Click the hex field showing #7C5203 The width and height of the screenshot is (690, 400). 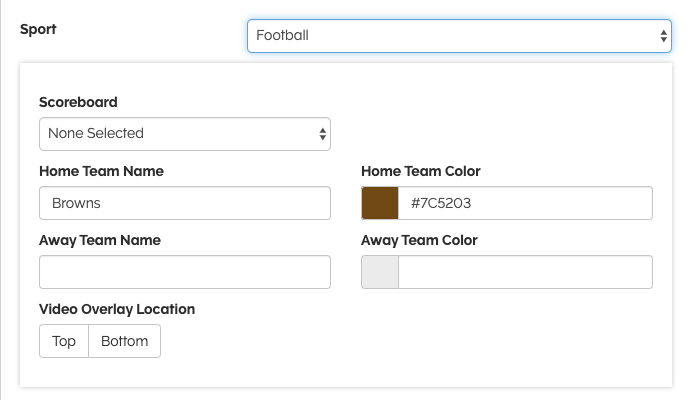(524, 203)
